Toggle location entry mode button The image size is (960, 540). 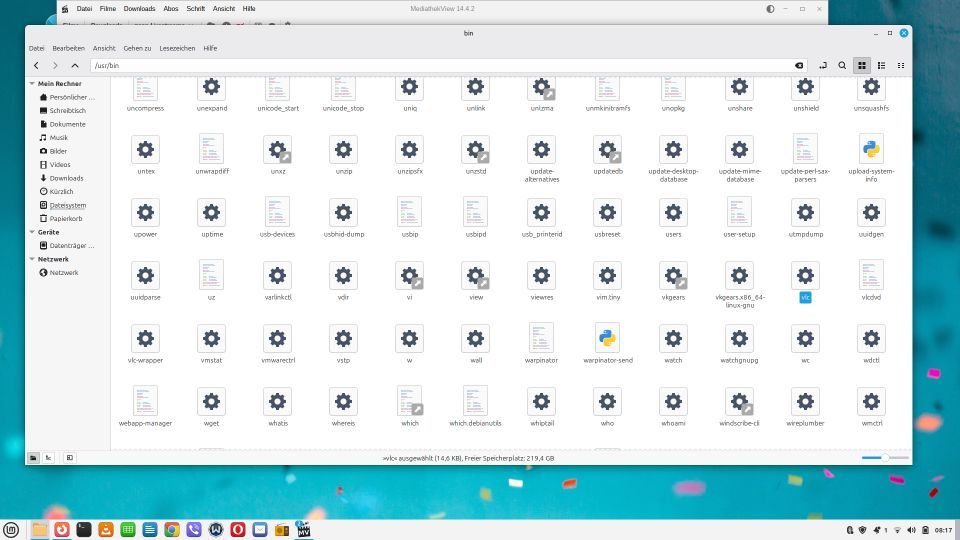[822, 65]
